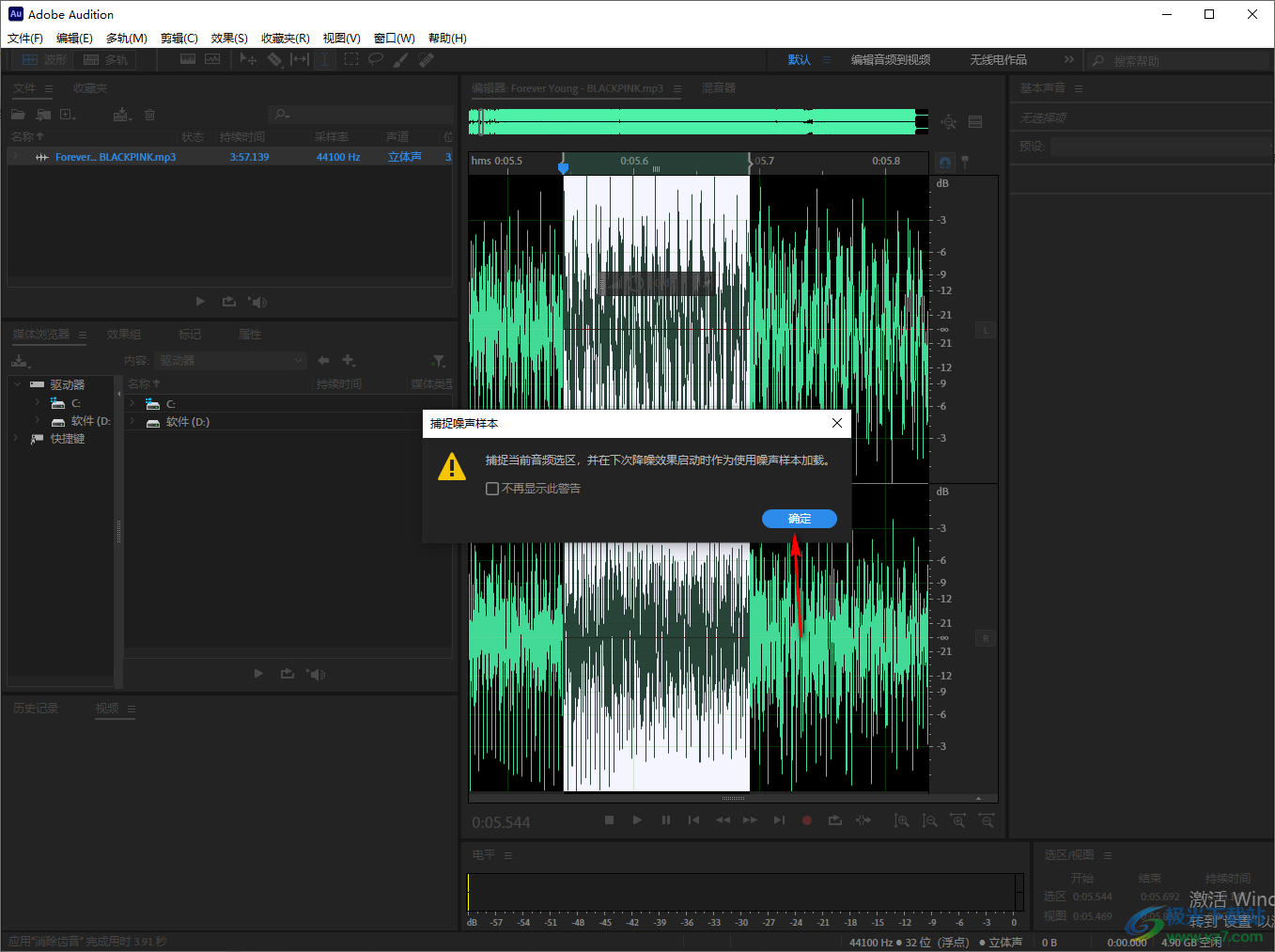1275x952 pixels.
Task: Show the spectral pitch display
Action: (x=212, y=59)
